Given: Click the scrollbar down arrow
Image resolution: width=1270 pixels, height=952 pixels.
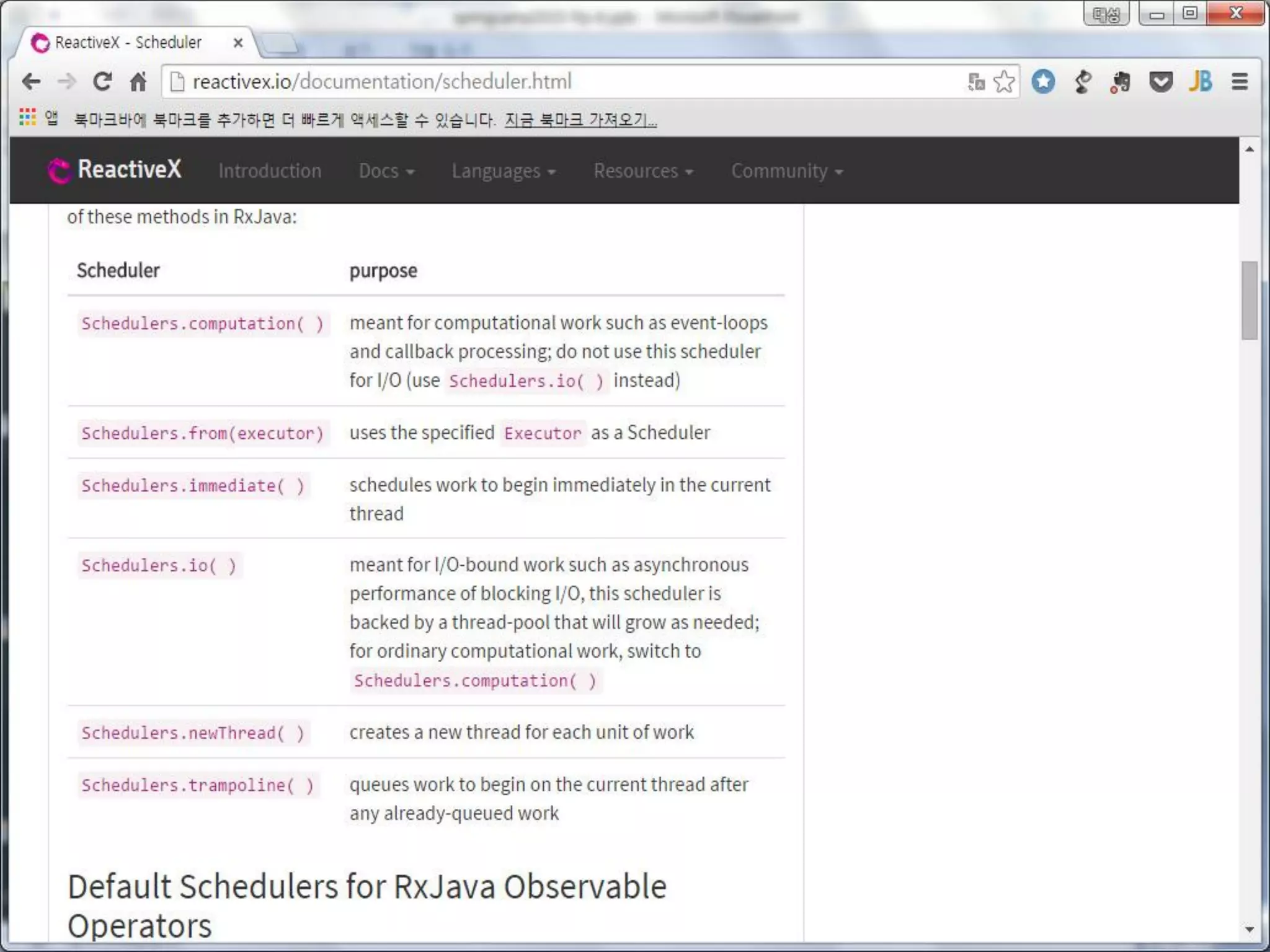Looking at the screenshot, I should point(1249,929).
